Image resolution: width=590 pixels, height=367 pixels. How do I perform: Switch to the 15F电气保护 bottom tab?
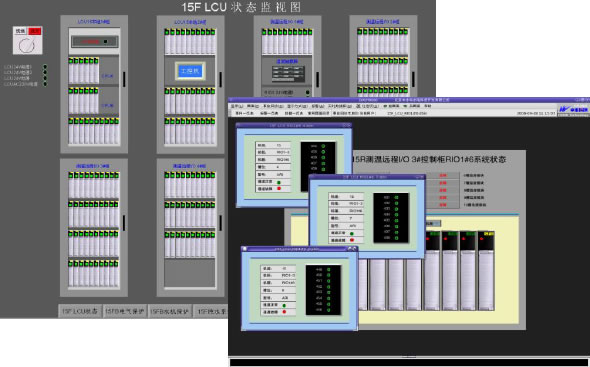tap(125, 311)
